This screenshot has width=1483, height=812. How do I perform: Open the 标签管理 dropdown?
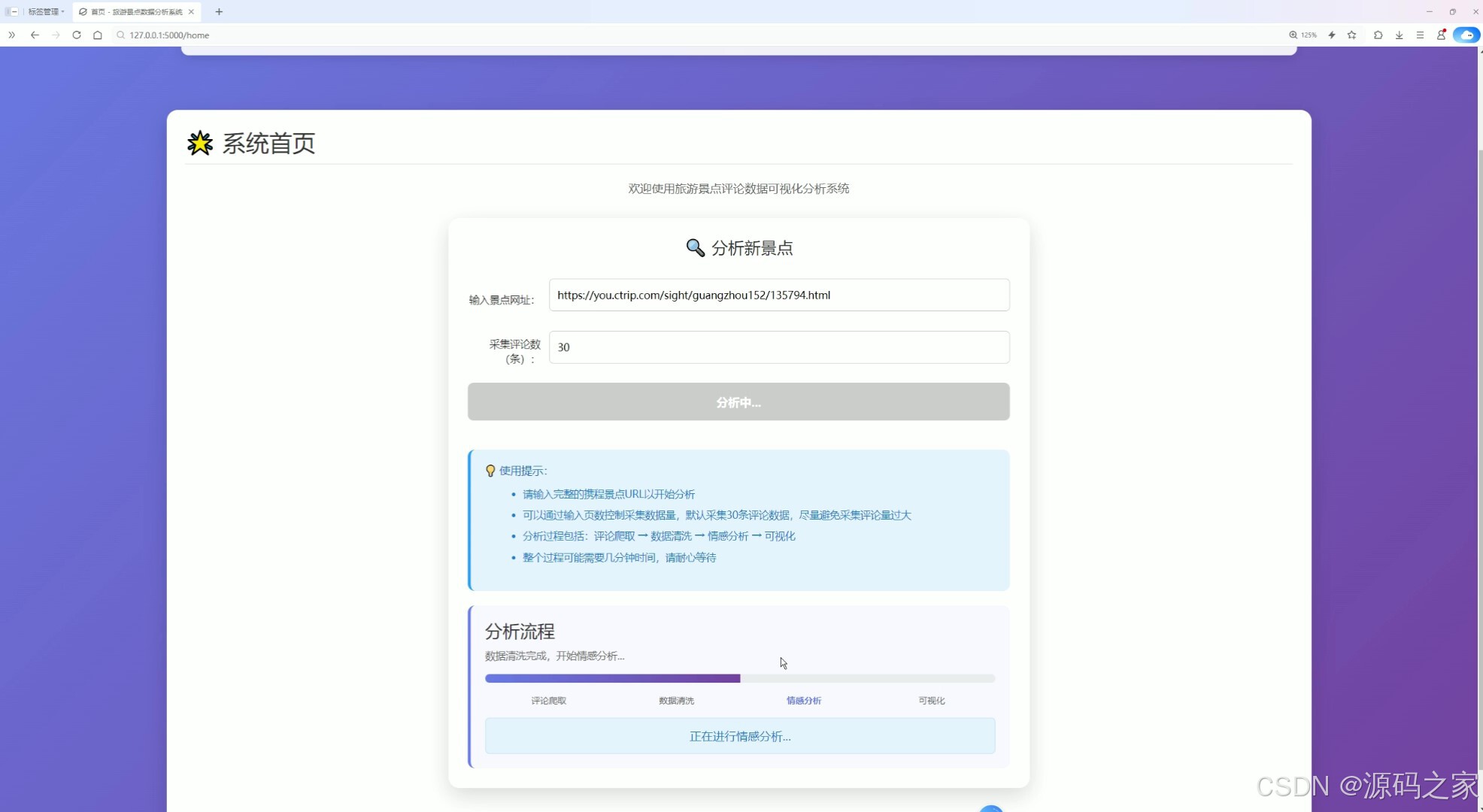click(45, 11)
